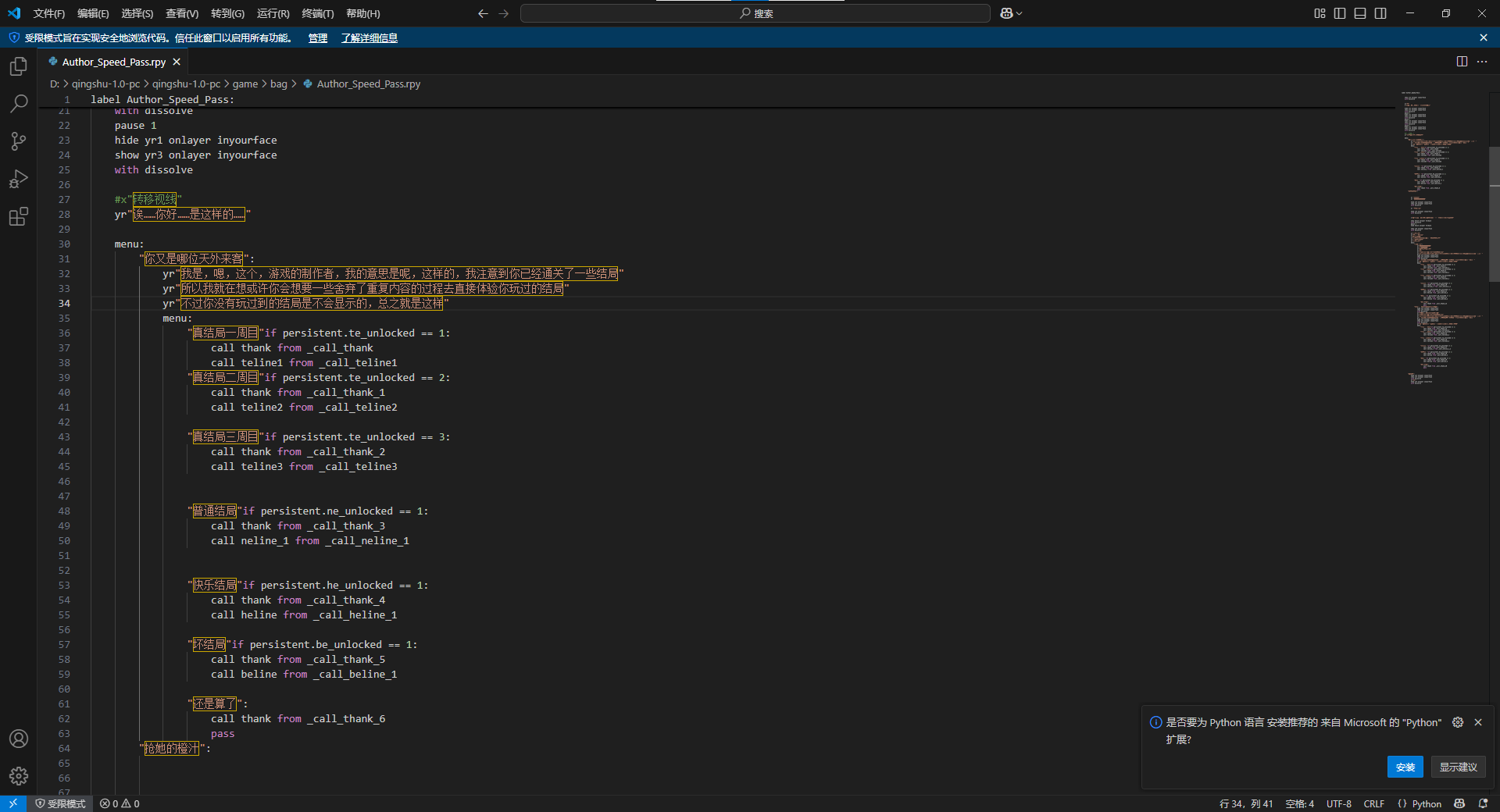The image size is (1500, 812).
Task: Open the 终端(T) menu
Action: pyautogui.click(x=318, y=13)
